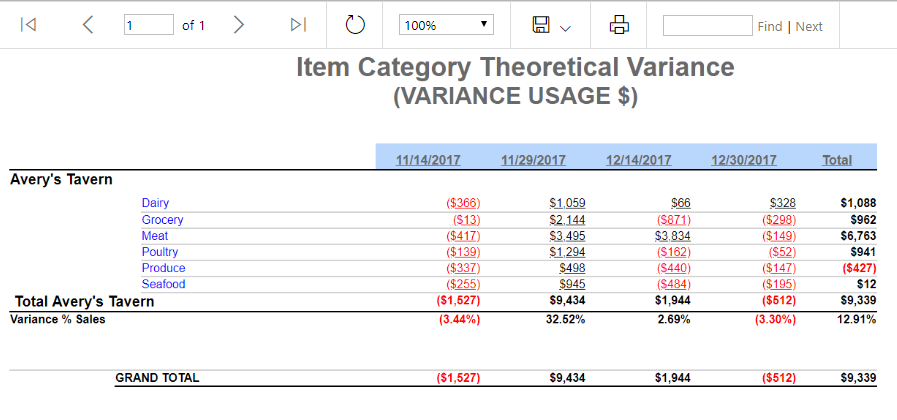
Task: Jump to last page of report
Action: click(299, 25)
